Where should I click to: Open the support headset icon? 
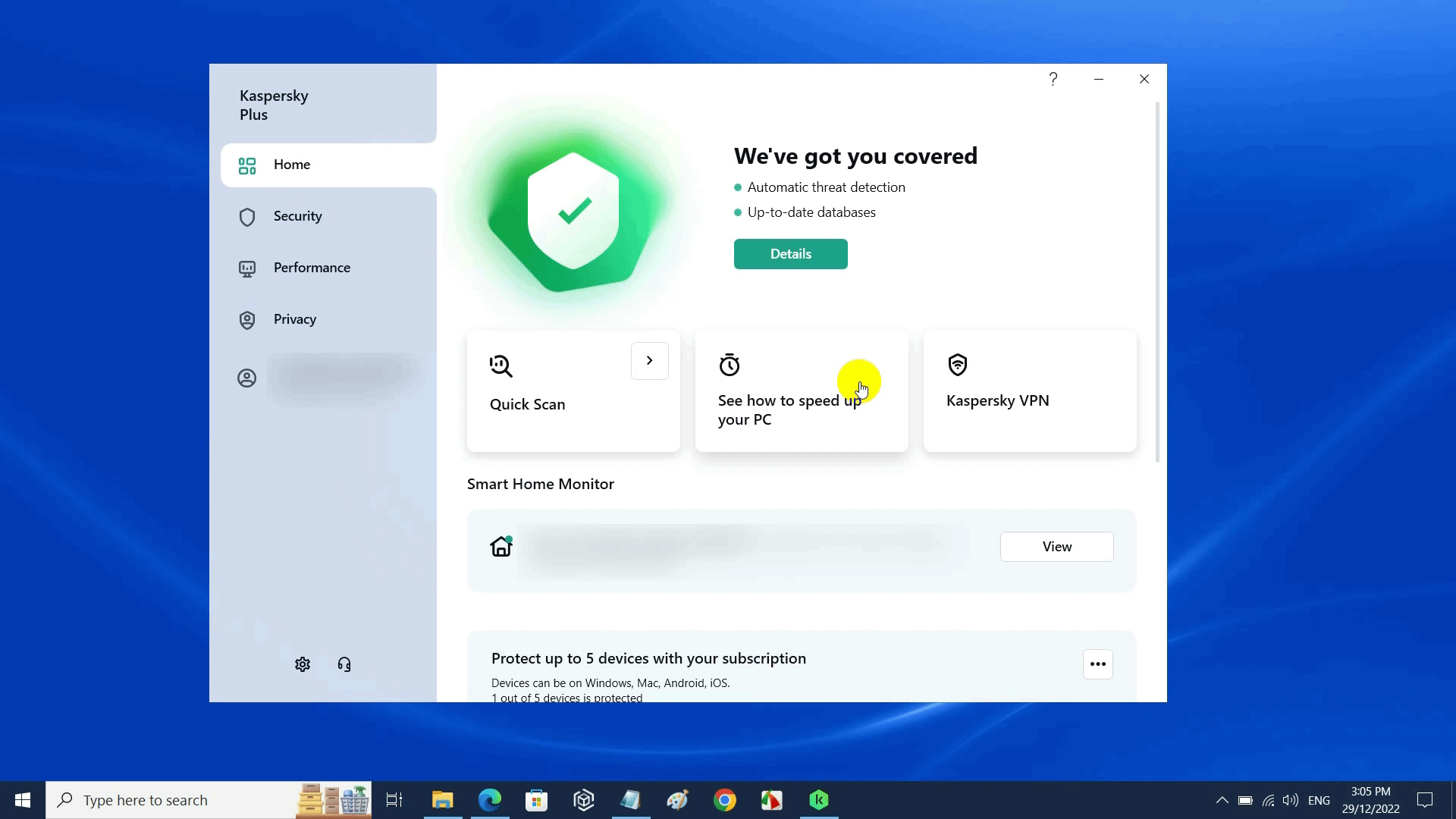344,664
